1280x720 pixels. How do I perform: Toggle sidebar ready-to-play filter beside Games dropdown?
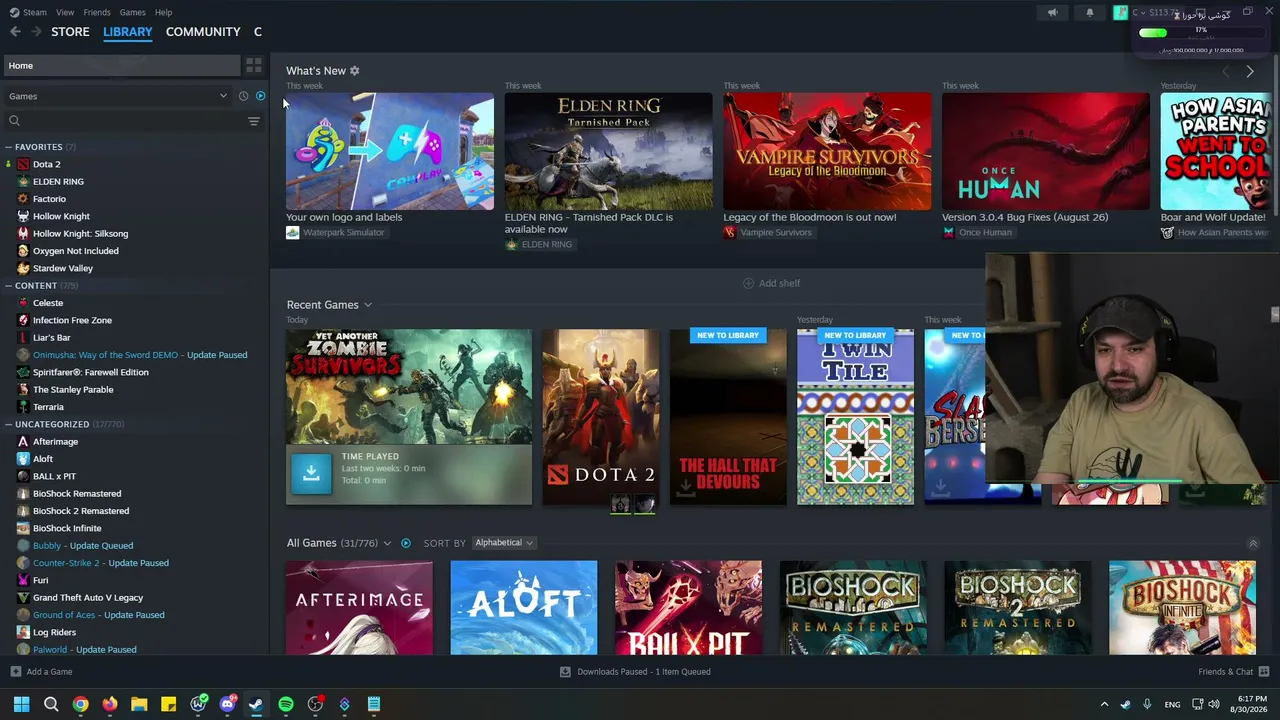coord(260,96)
